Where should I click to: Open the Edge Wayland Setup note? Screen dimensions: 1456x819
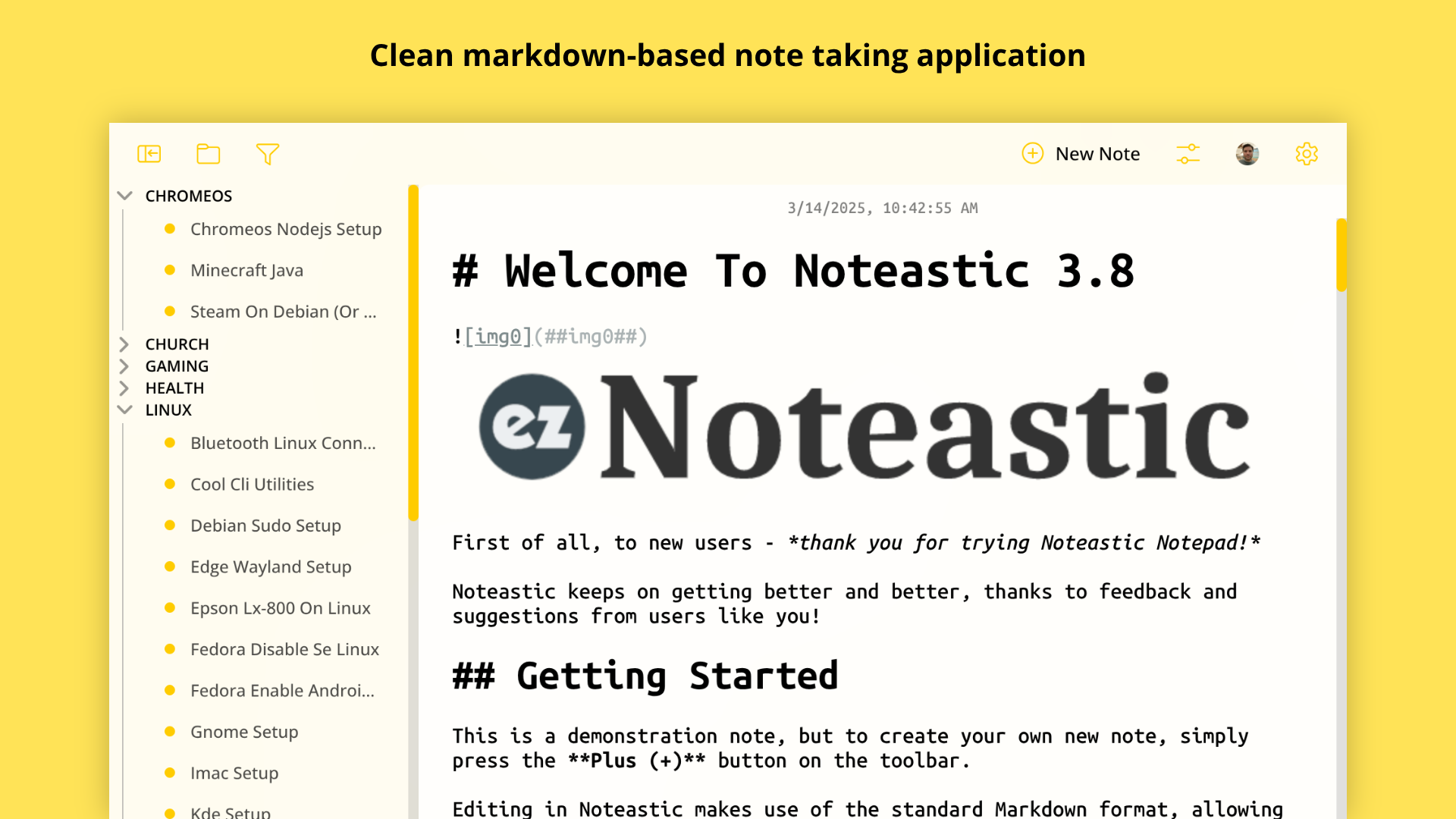tap(271, 566)
